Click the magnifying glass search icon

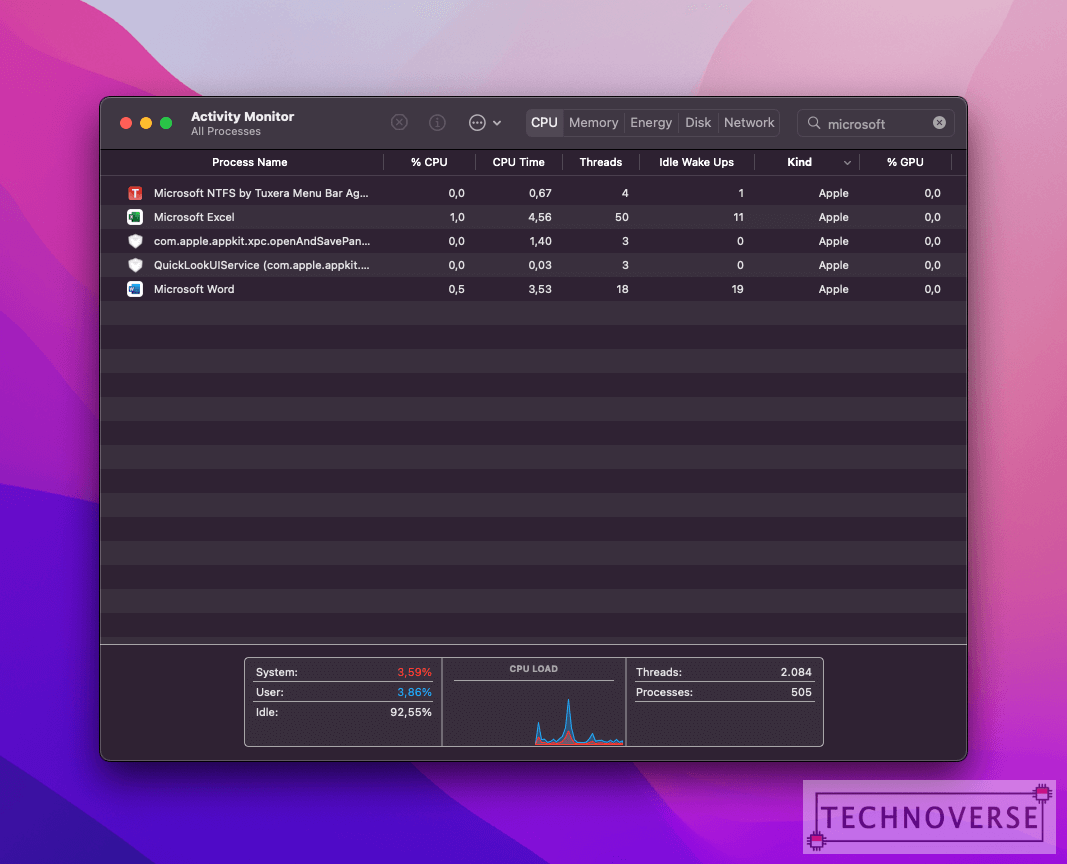814,122
